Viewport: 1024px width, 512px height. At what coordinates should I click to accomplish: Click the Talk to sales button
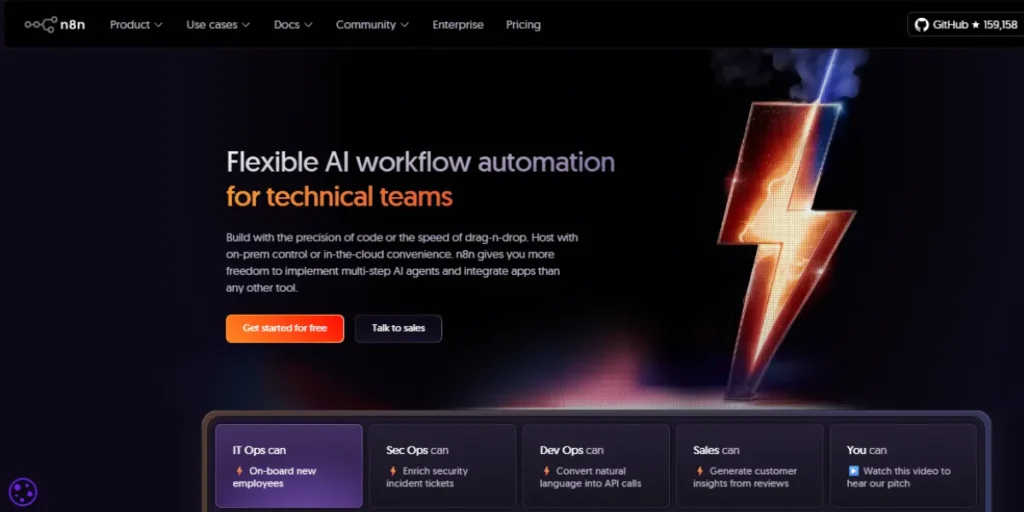coord(398,328)
